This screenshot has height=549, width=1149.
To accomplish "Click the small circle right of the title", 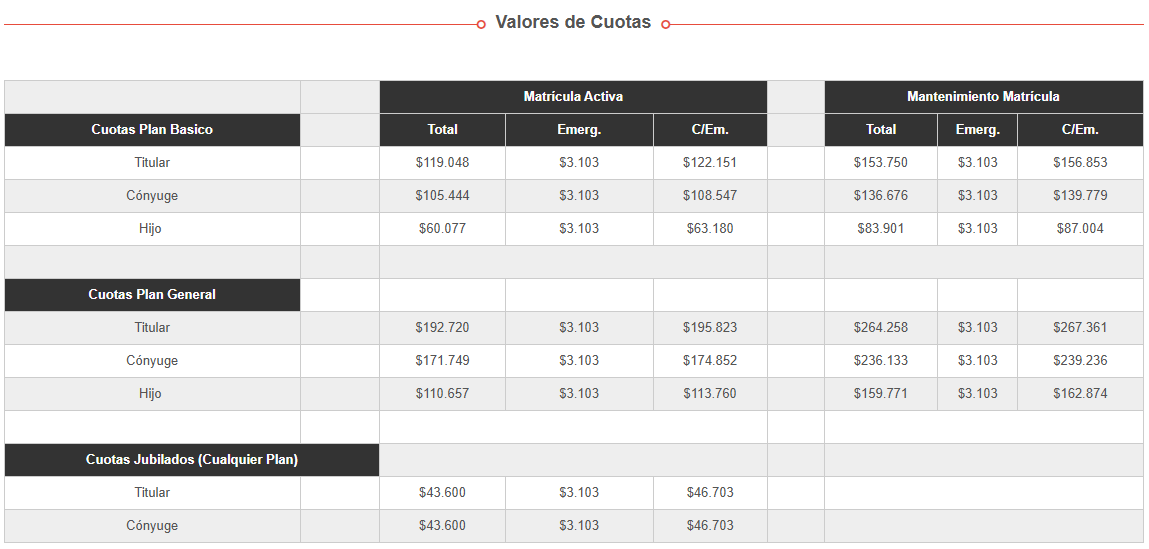I will [x=666, y=24].
